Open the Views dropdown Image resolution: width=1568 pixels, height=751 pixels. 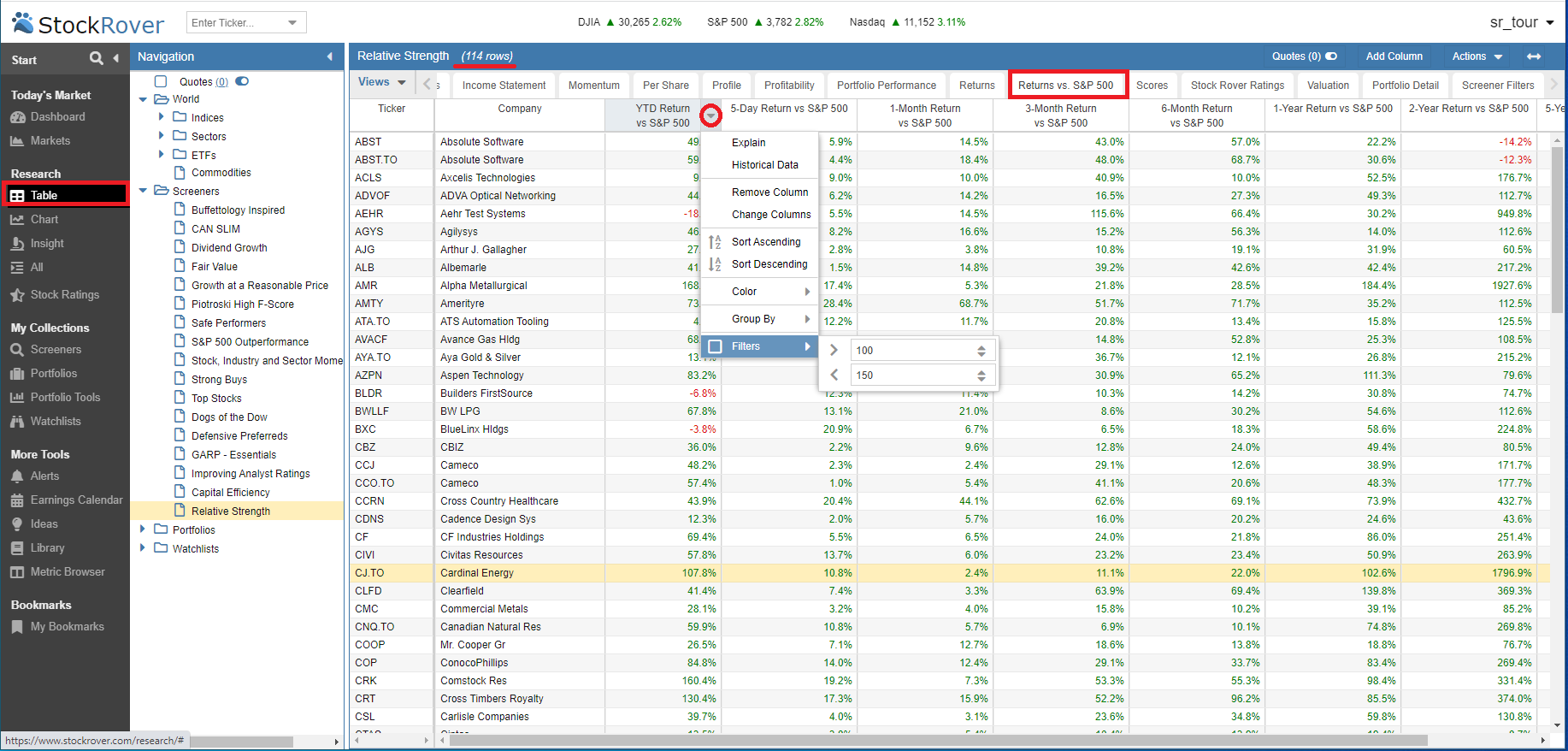click(x=381, y=82)
